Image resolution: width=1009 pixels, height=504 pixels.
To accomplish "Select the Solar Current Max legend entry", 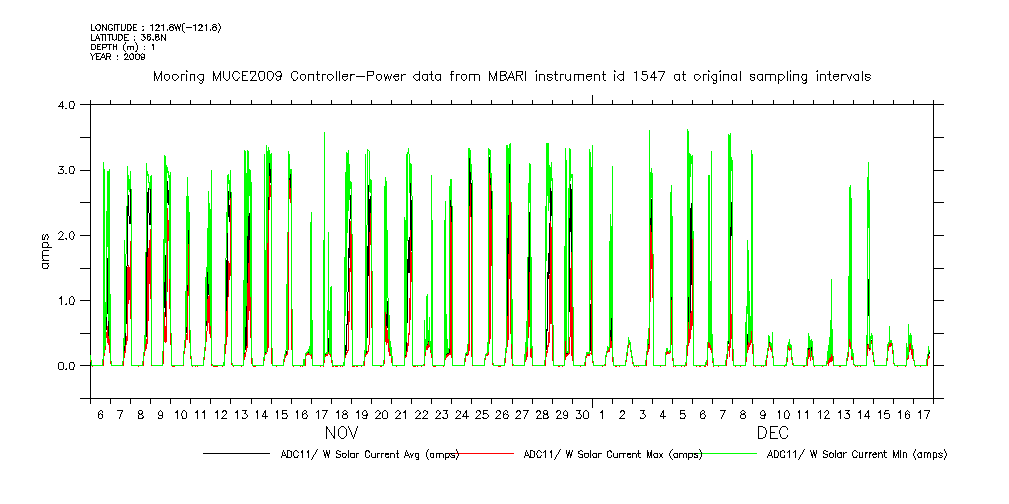I will click(x=612, y=454).
